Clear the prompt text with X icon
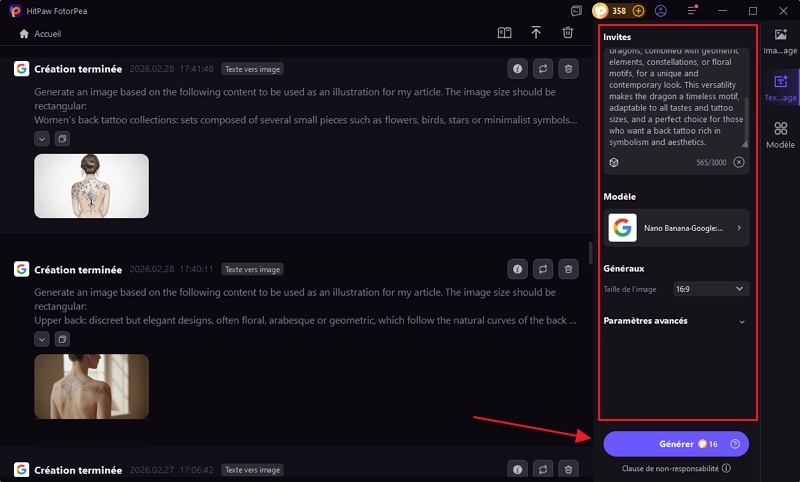800x482 pixels. click(x=739, y=162)
